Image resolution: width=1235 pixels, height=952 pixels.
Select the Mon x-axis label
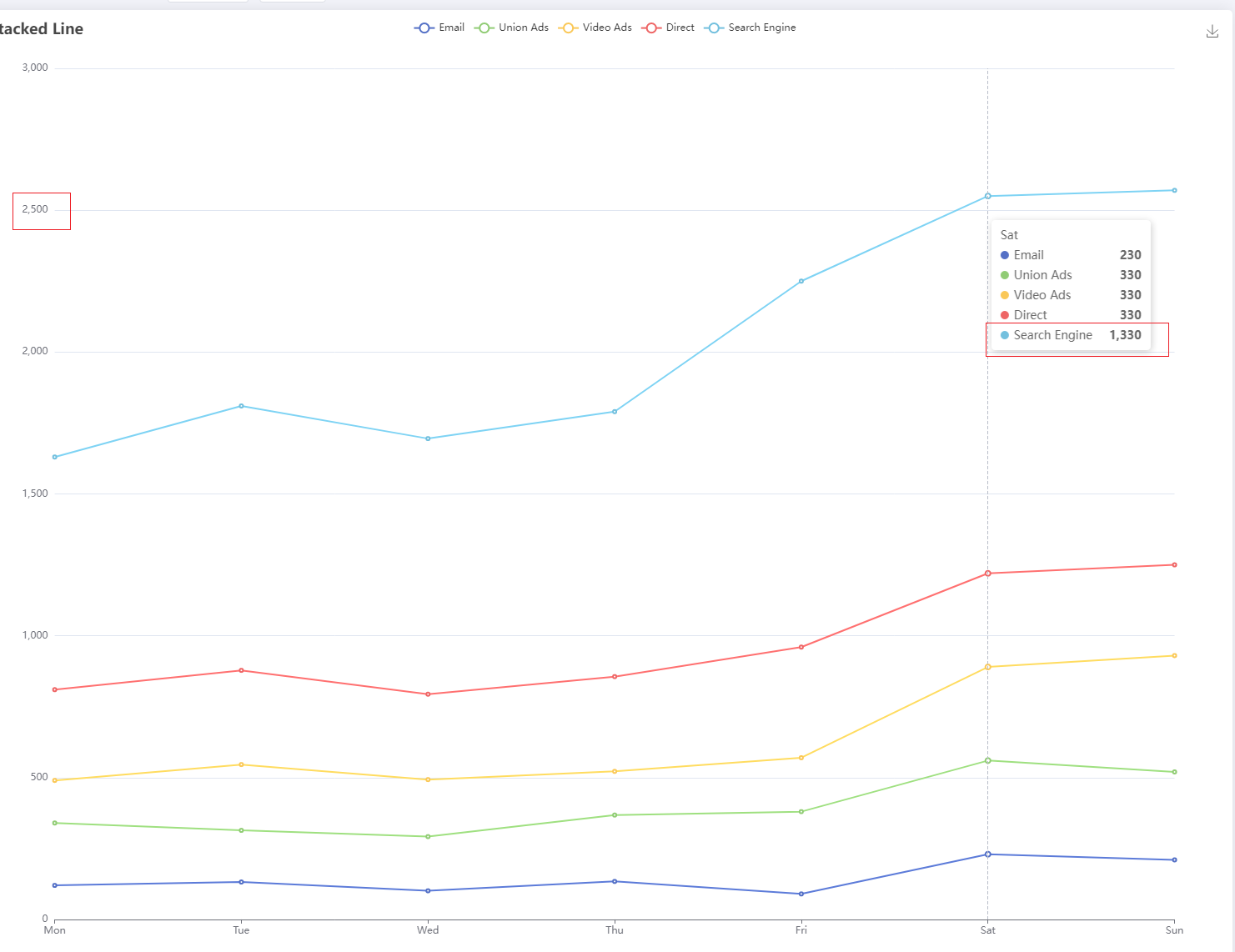click(55, 930)
